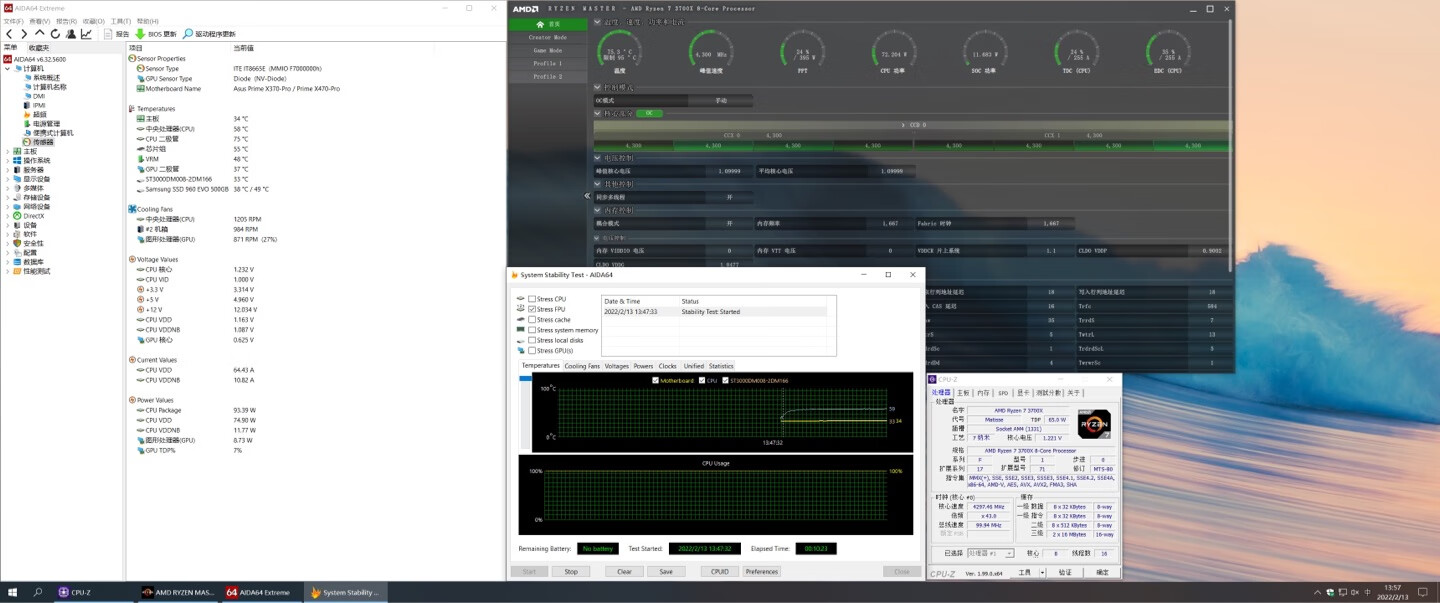This screenshot has width=1440, height=603.
Task: Open the AIDA64 user icon in toolbar
Action: [x=70, y=34]
